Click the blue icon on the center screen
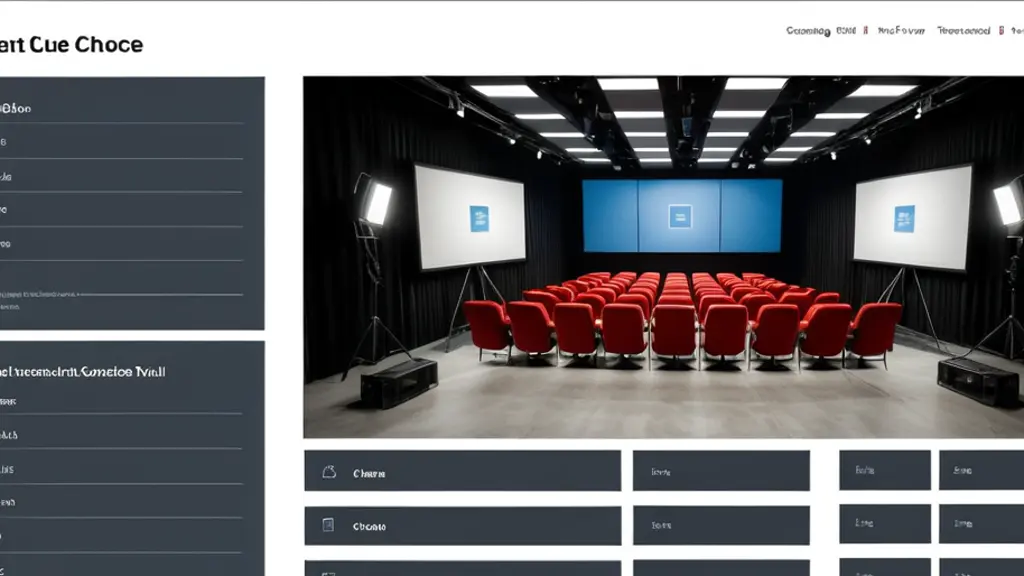This screenshot has width=1024, height=576. point(680,216)
